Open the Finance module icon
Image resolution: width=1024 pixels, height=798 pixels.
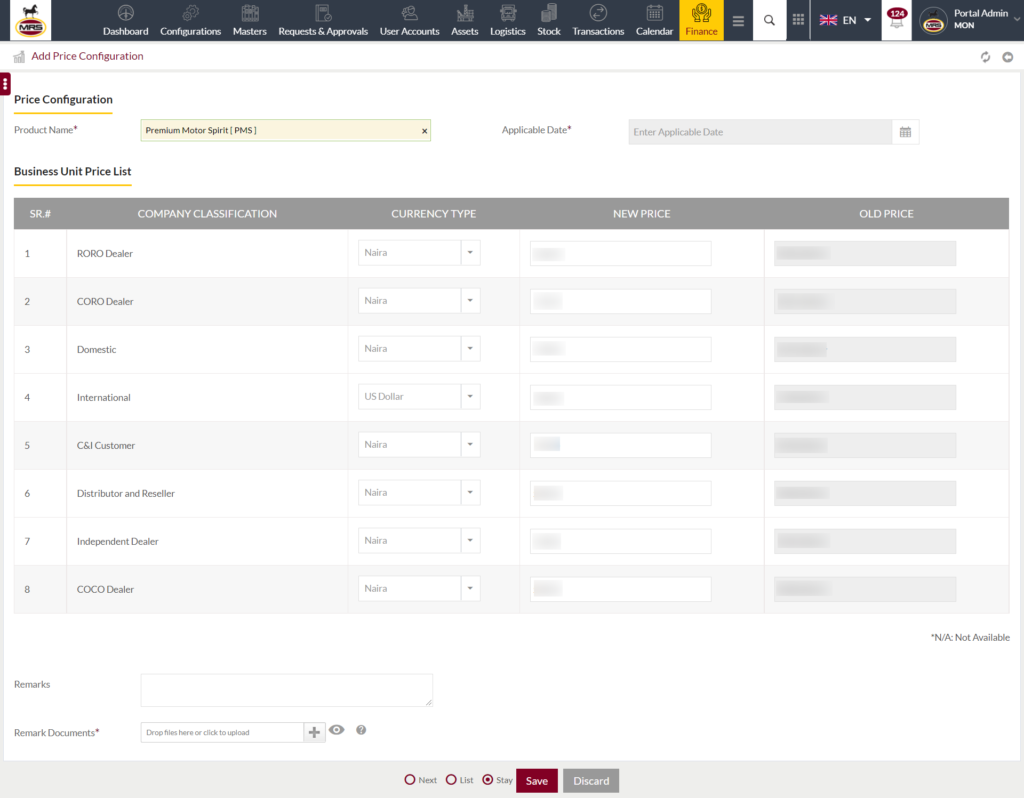tap(701, 13)
